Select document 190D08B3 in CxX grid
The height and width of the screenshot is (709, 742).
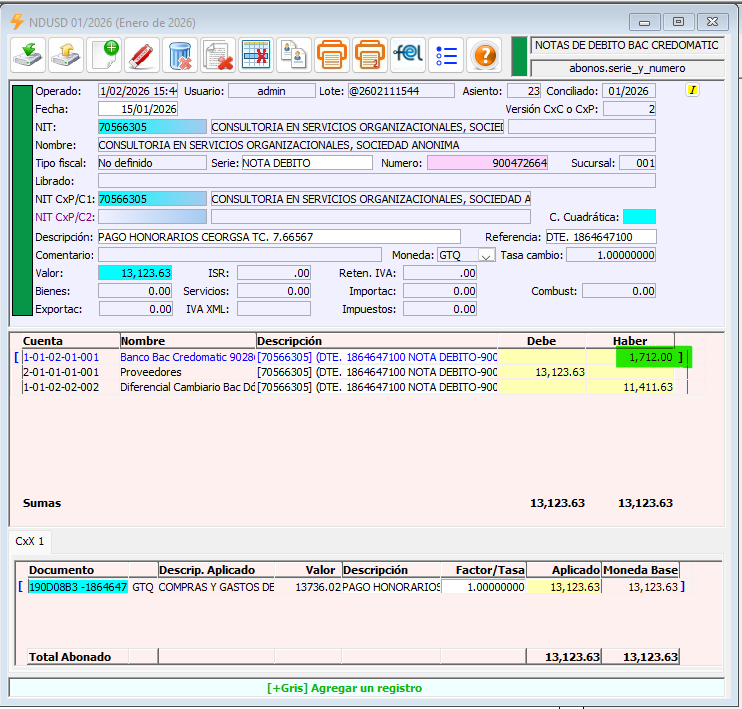point(78,587)
